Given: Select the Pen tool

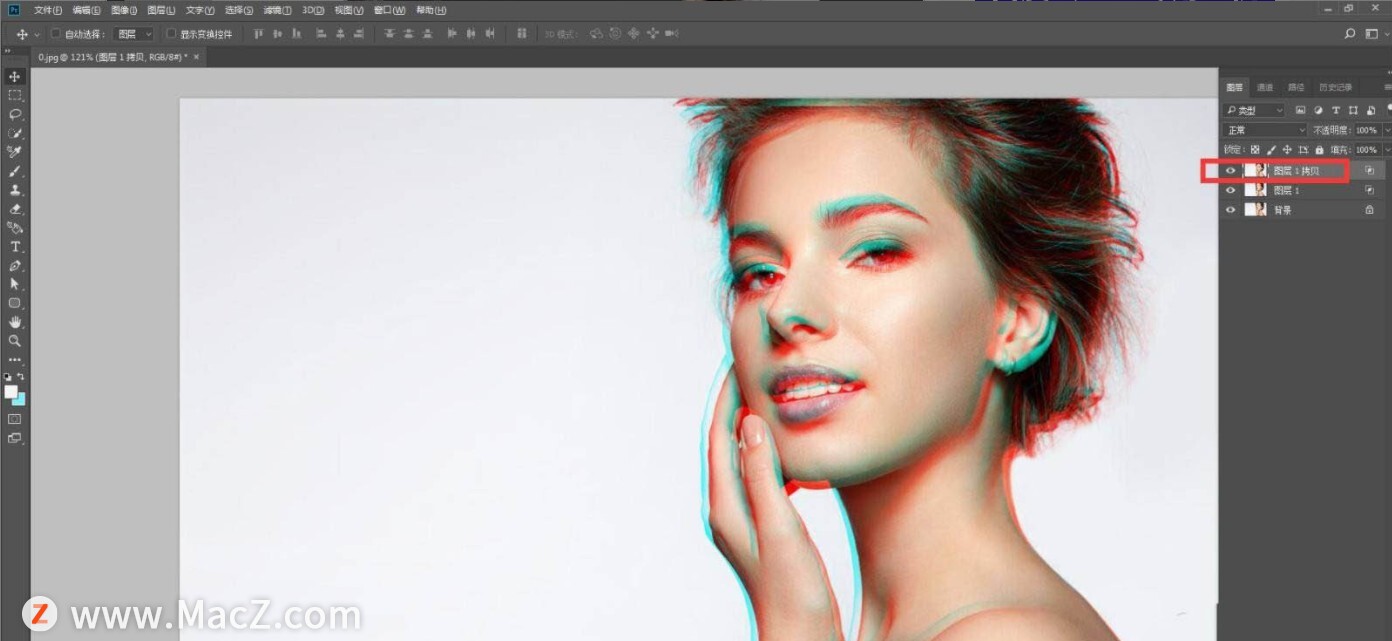Looking at the screenshot, I should point(14,266).
